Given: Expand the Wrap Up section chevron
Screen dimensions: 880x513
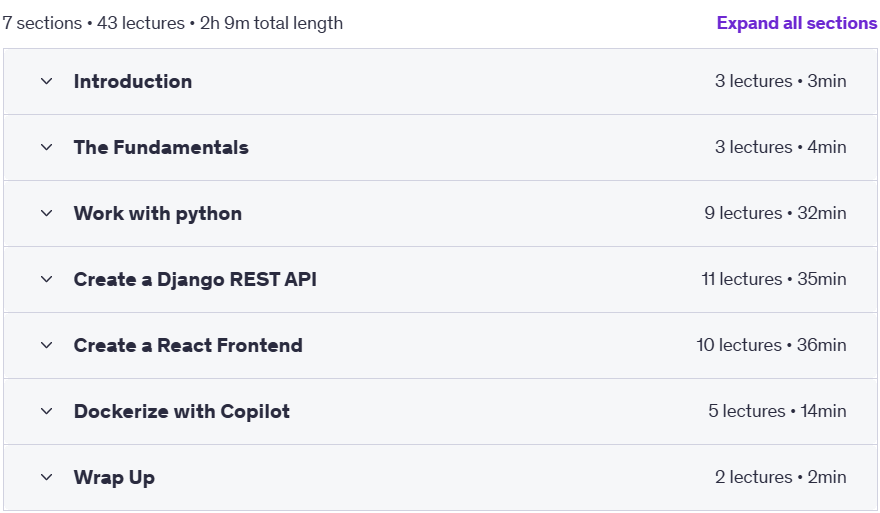Looking at the screenshot, I should point(47,477).
